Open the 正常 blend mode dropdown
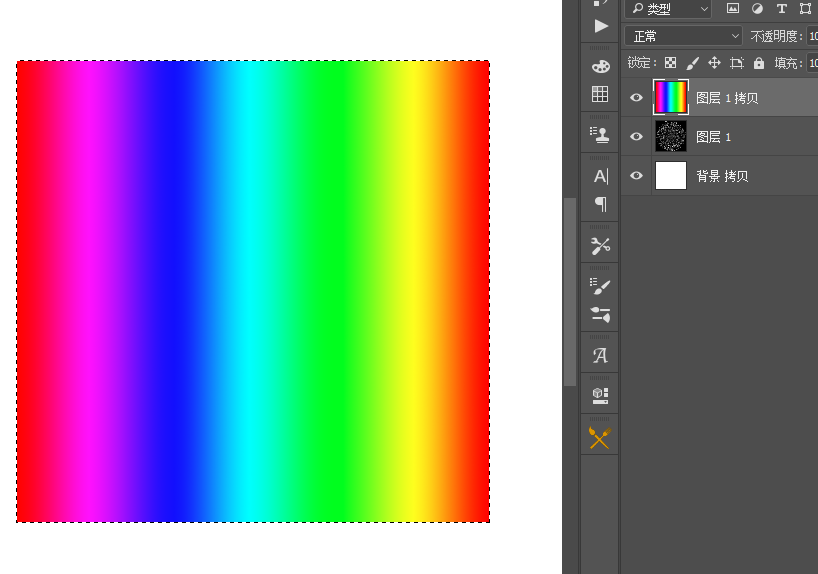Viewport: 818px width, 574px height. pyautogui.click(x=683, y=36)
